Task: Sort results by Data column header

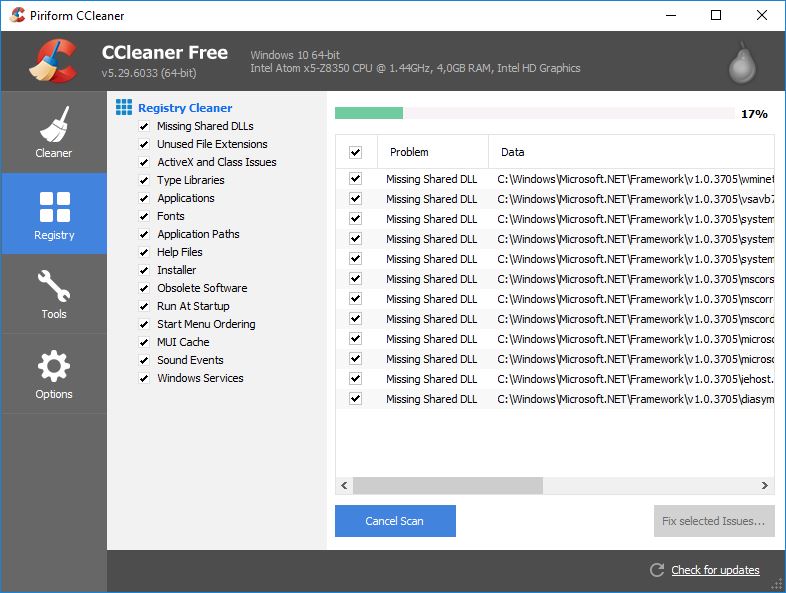Action: [x=631, y=152]
